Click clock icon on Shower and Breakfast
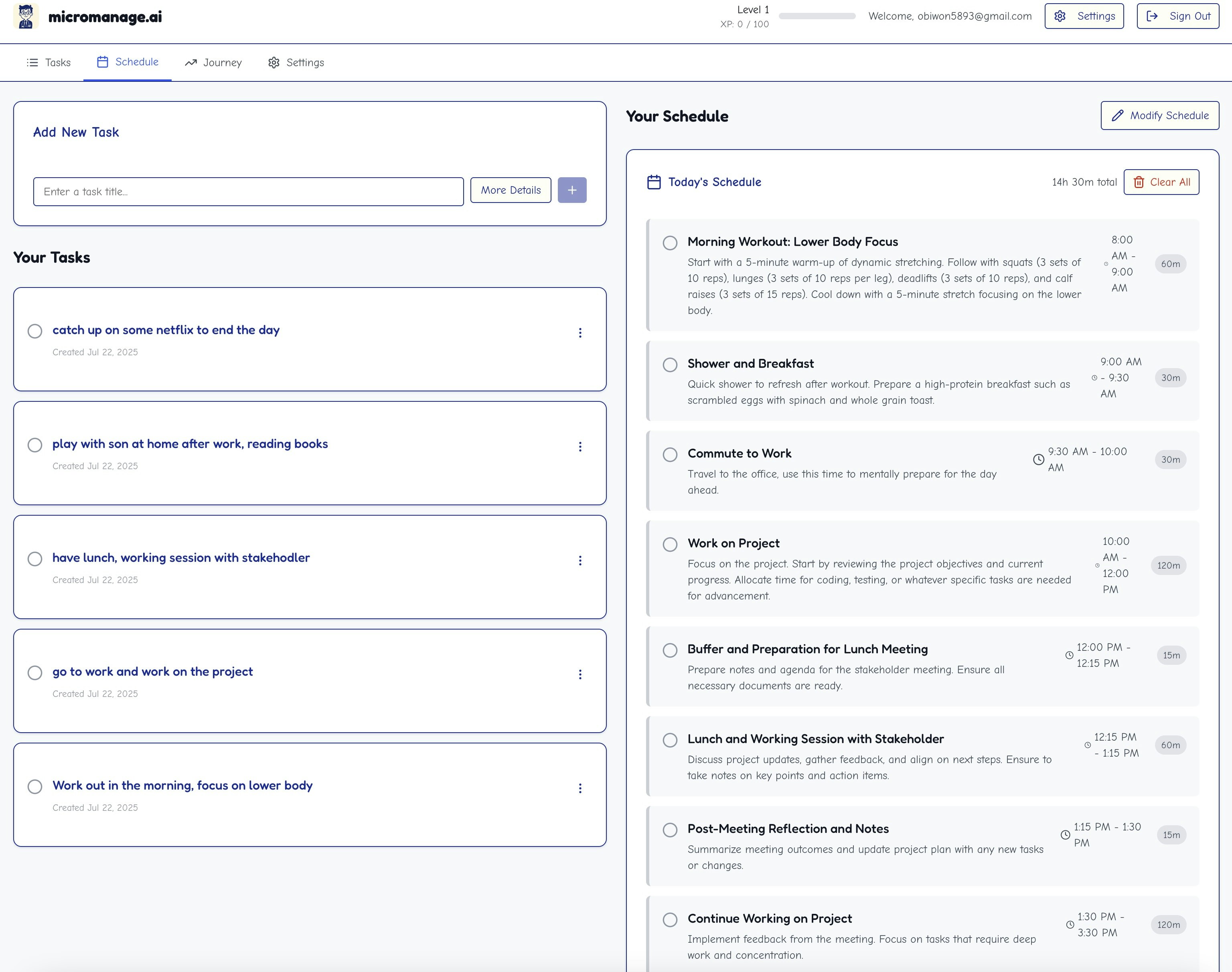The image size is (1232, 972). (x=1094, y=378)
